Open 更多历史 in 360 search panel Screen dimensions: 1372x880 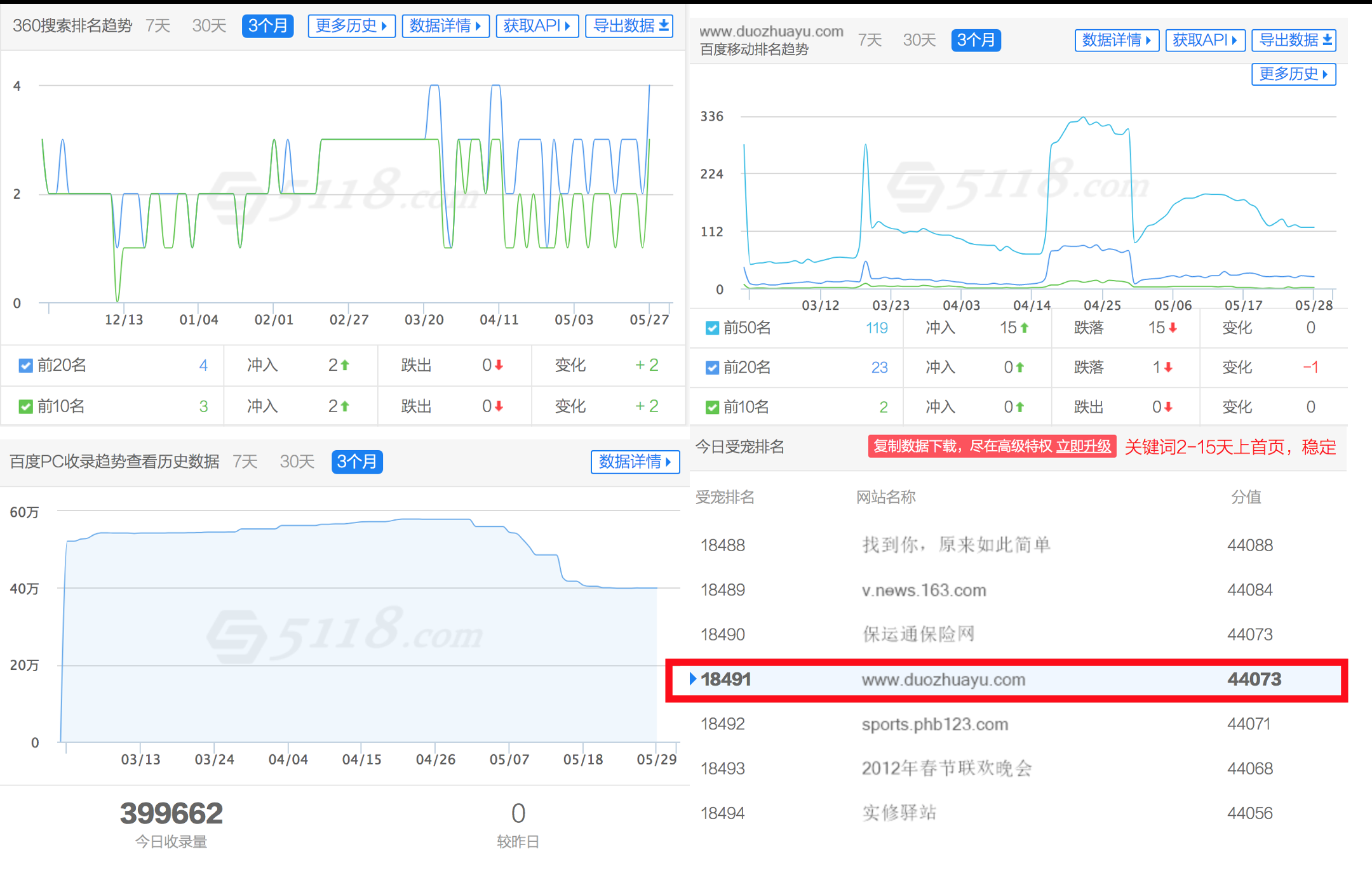coord(351,26)
